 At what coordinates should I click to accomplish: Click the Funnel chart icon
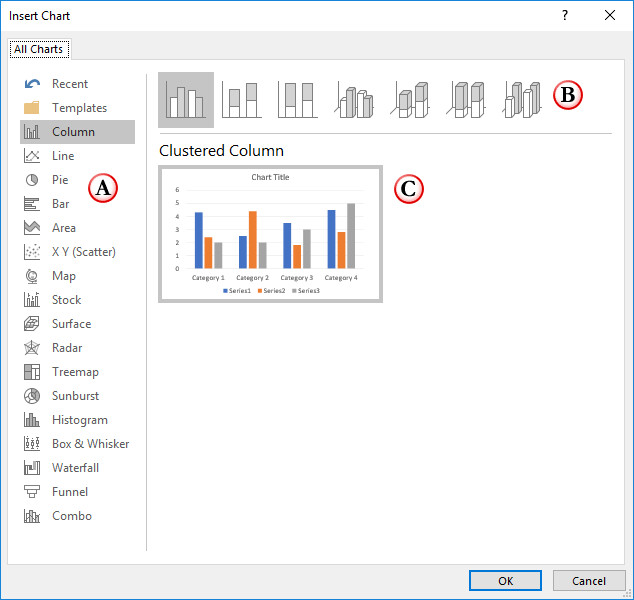click(x=32, y=492)
